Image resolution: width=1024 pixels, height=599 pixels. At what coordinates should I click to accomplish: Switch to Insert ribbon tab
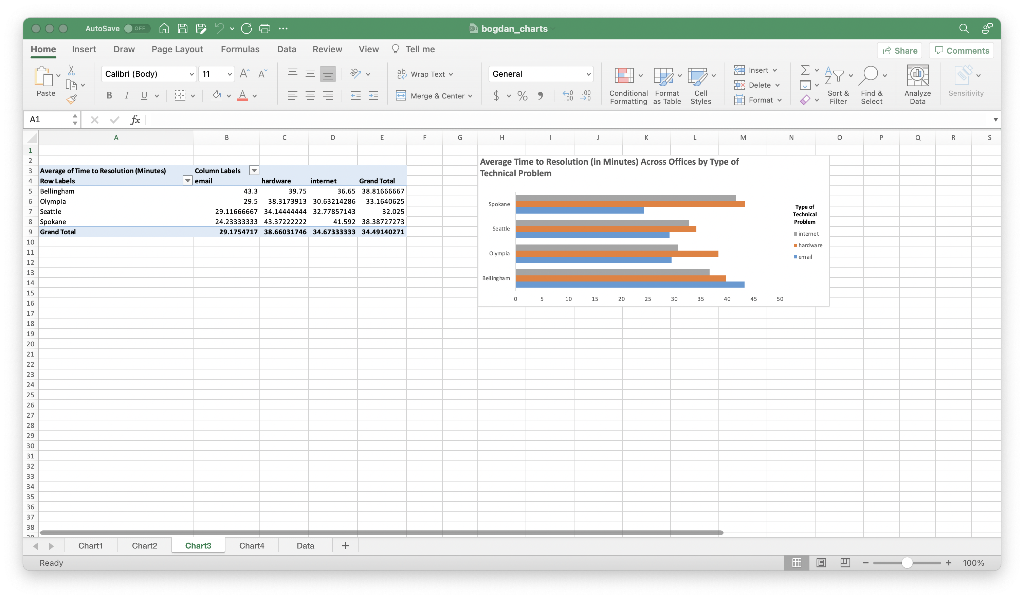(84, 49)
